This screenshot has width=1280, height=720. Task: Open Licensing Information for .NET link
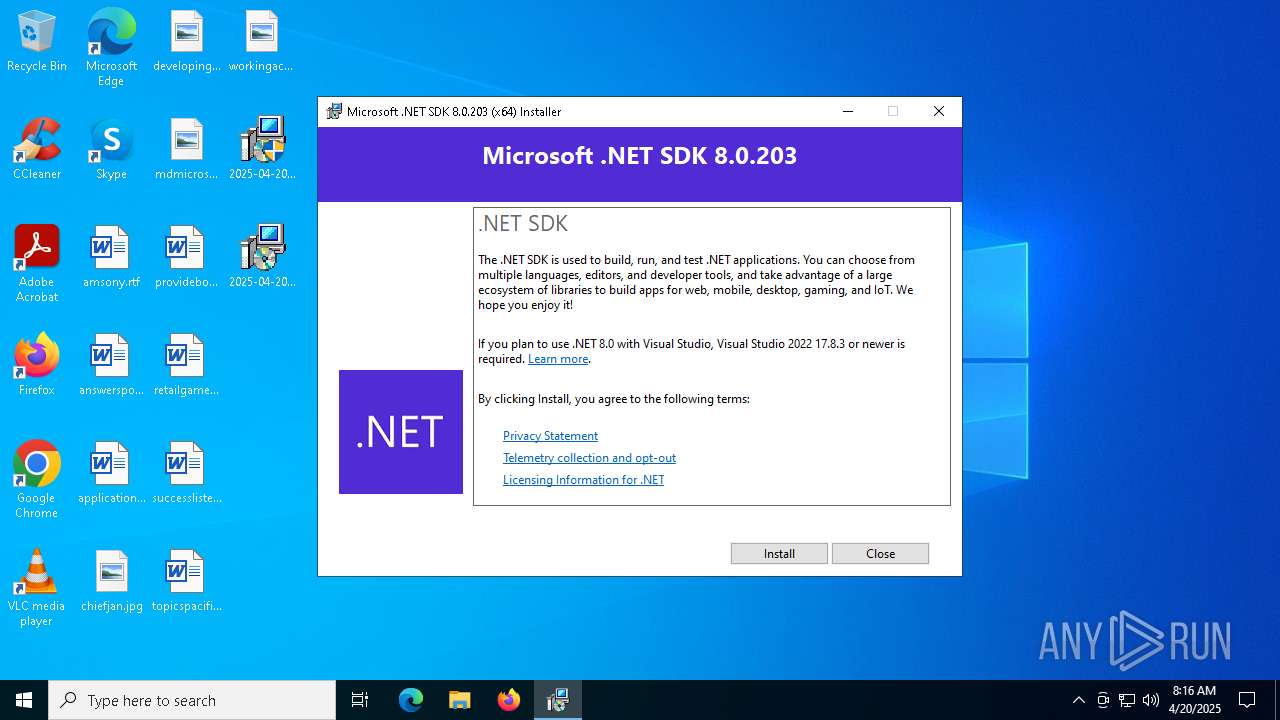point(583,480)
